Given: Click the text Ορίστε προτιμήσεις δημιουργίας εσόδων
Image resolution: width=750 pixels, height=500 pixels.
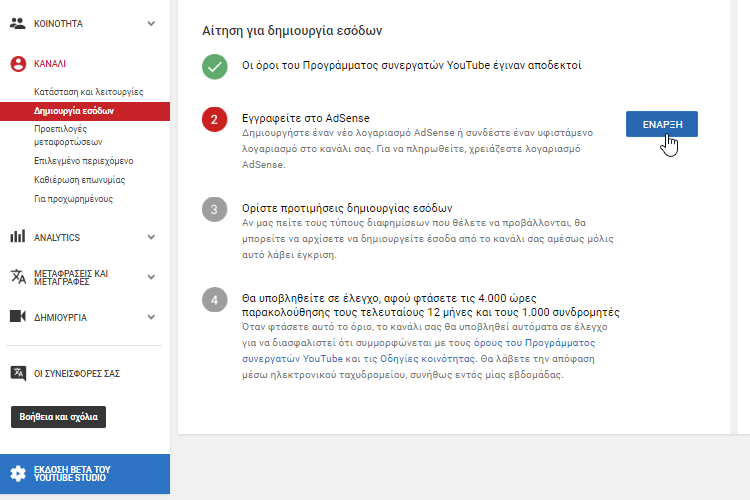Looking at the screenshot, I should coord(347,208).
